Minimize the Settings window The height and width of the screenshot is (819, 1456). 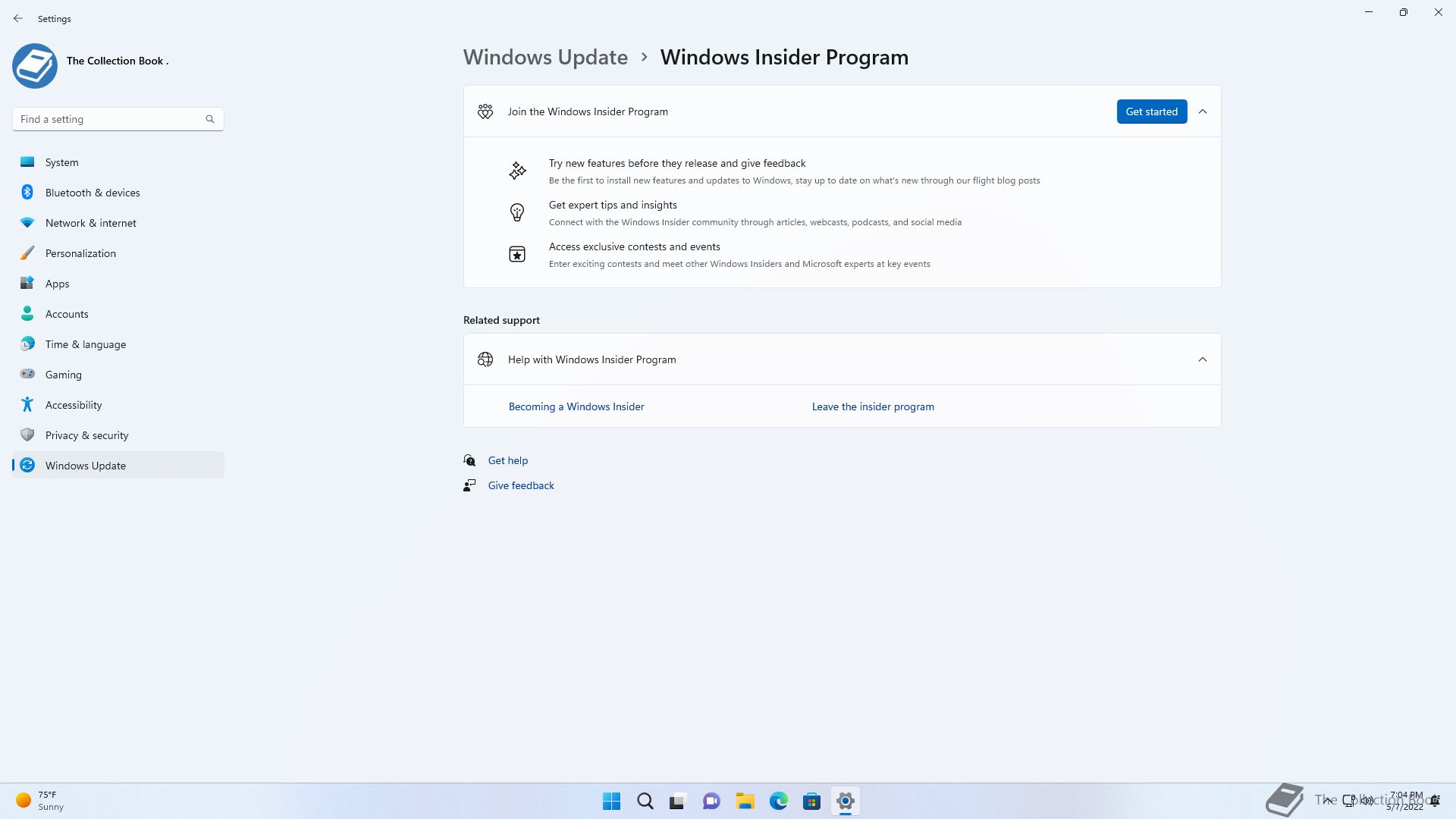click(1369, 12)
